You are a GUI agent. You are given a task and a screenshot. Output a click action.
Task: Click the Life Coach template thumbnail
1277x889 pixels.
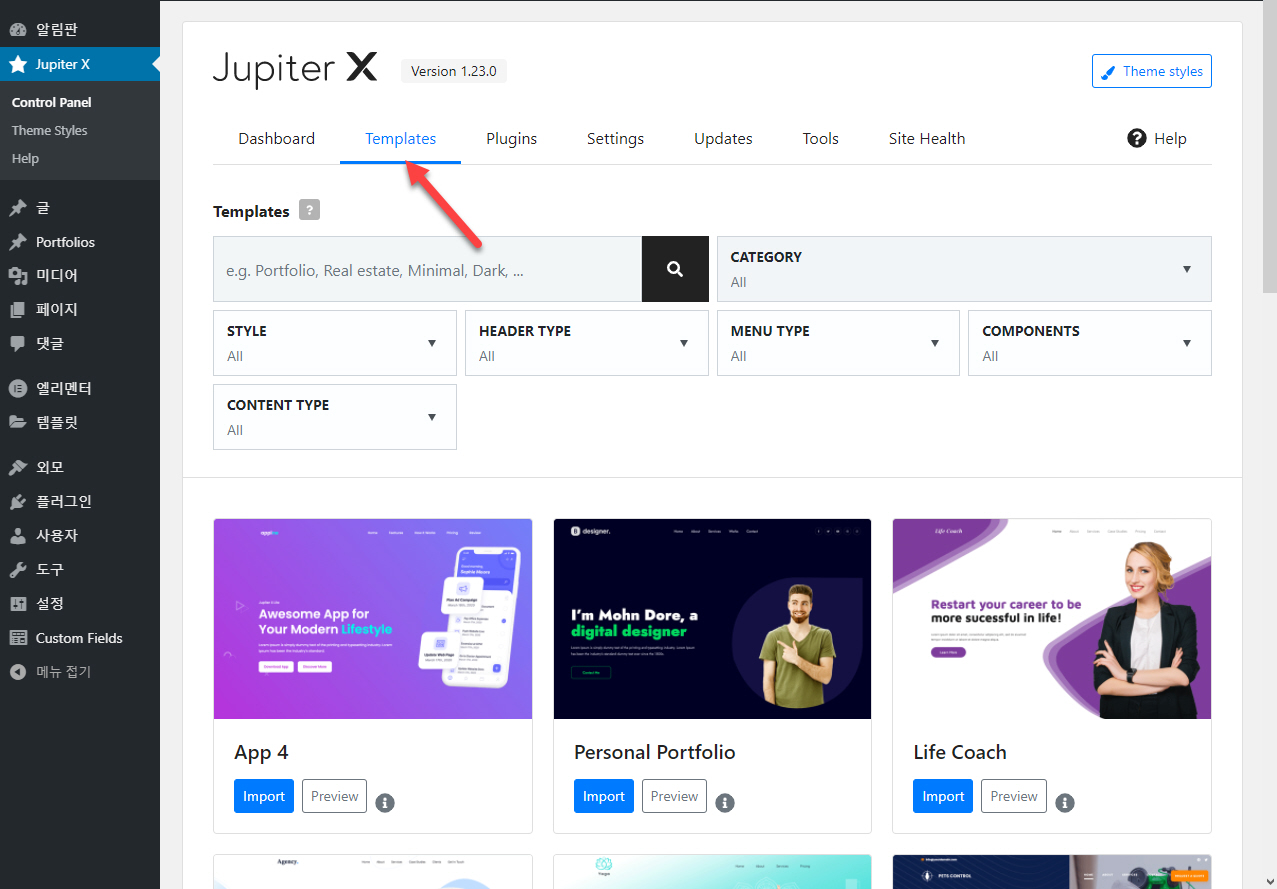point(1052,619)
